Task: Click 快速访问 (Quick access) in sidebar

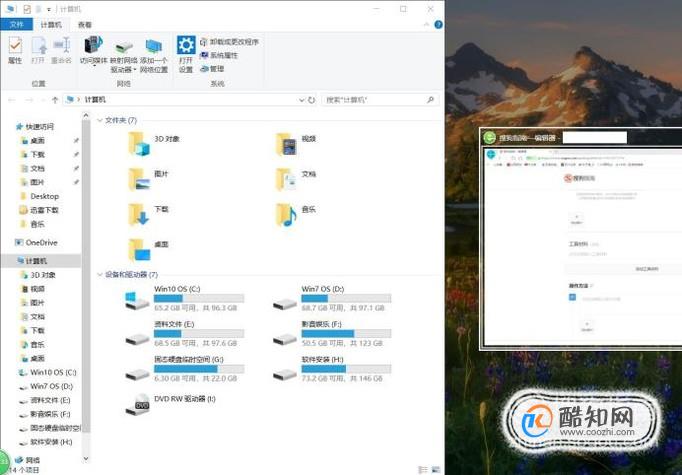Action: (x=35, y=127)
